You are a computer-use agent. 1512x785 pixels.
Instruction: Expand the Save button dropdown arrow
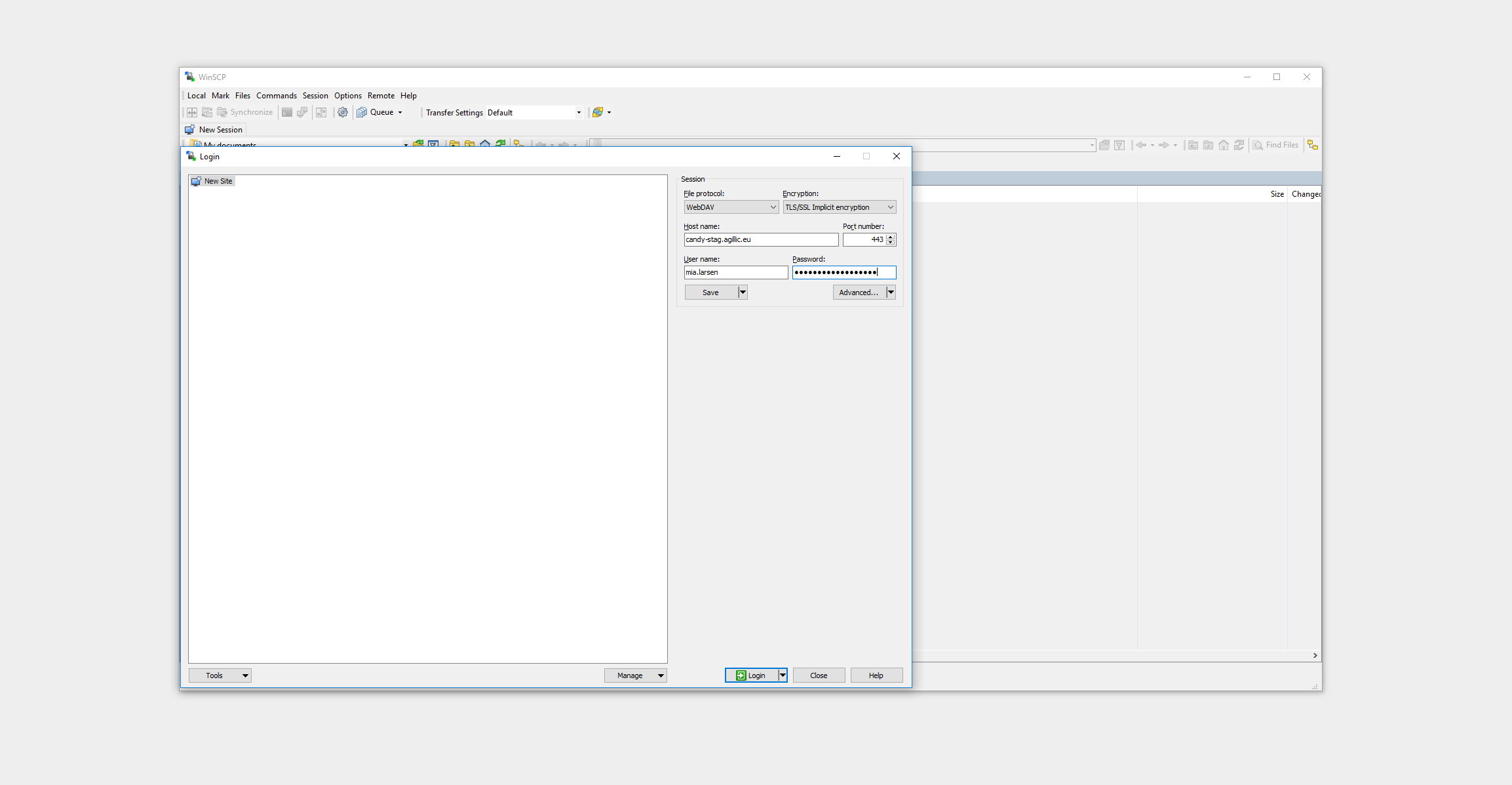click(743, 292)
